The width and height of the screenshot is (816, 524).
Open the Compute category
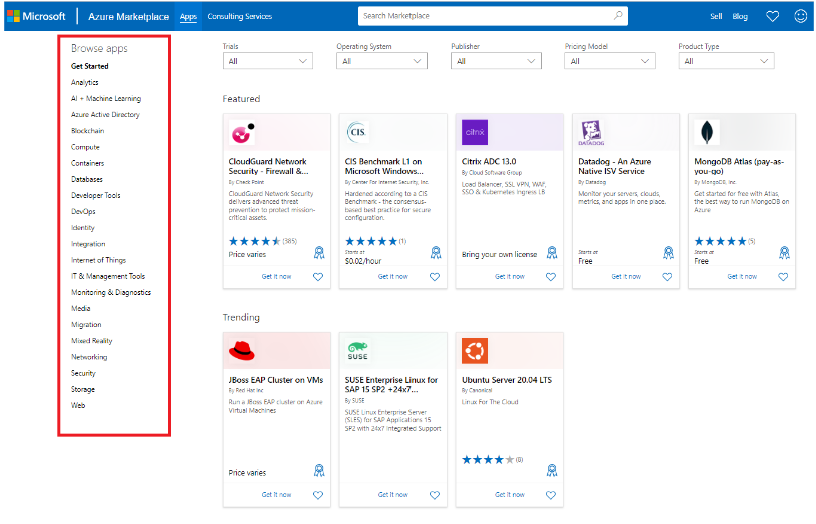85,147
